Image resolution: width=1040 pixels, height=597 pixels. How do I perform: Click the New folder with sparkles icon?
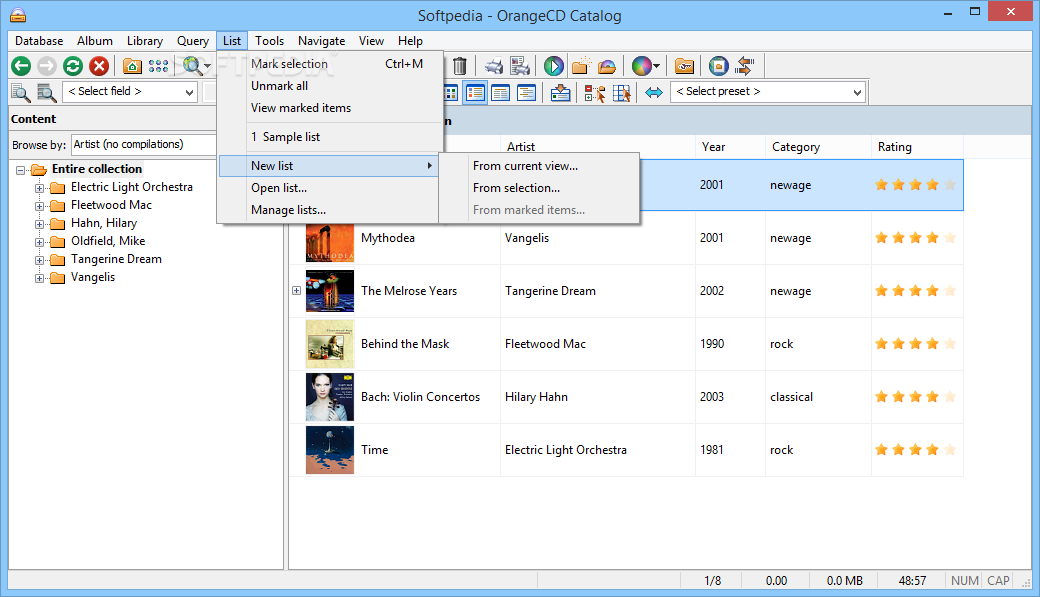pyautogui.click(x=580, y=66)
